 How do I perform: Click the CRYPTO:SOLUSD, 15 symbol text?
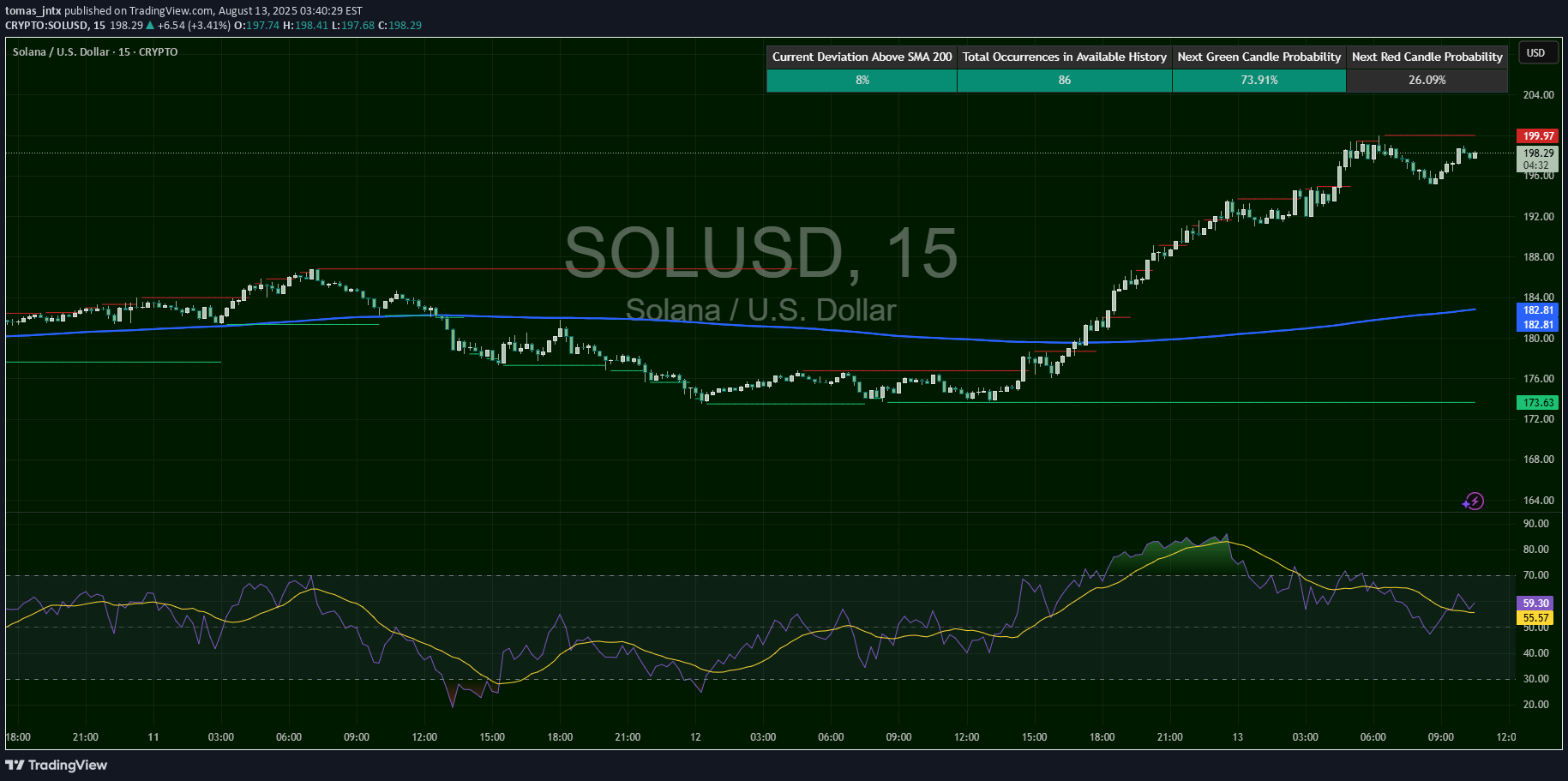[x=55, y=25]
